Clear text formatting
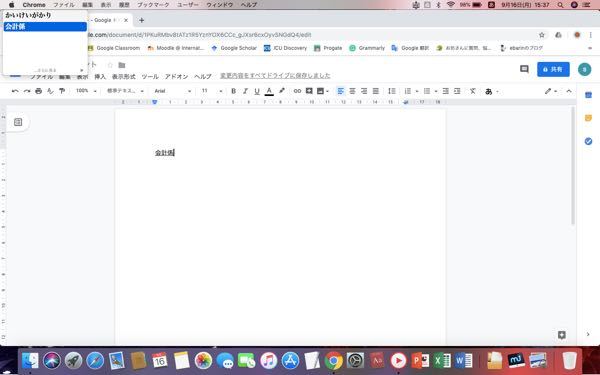600x375 pixels. [x=473, y=91]
